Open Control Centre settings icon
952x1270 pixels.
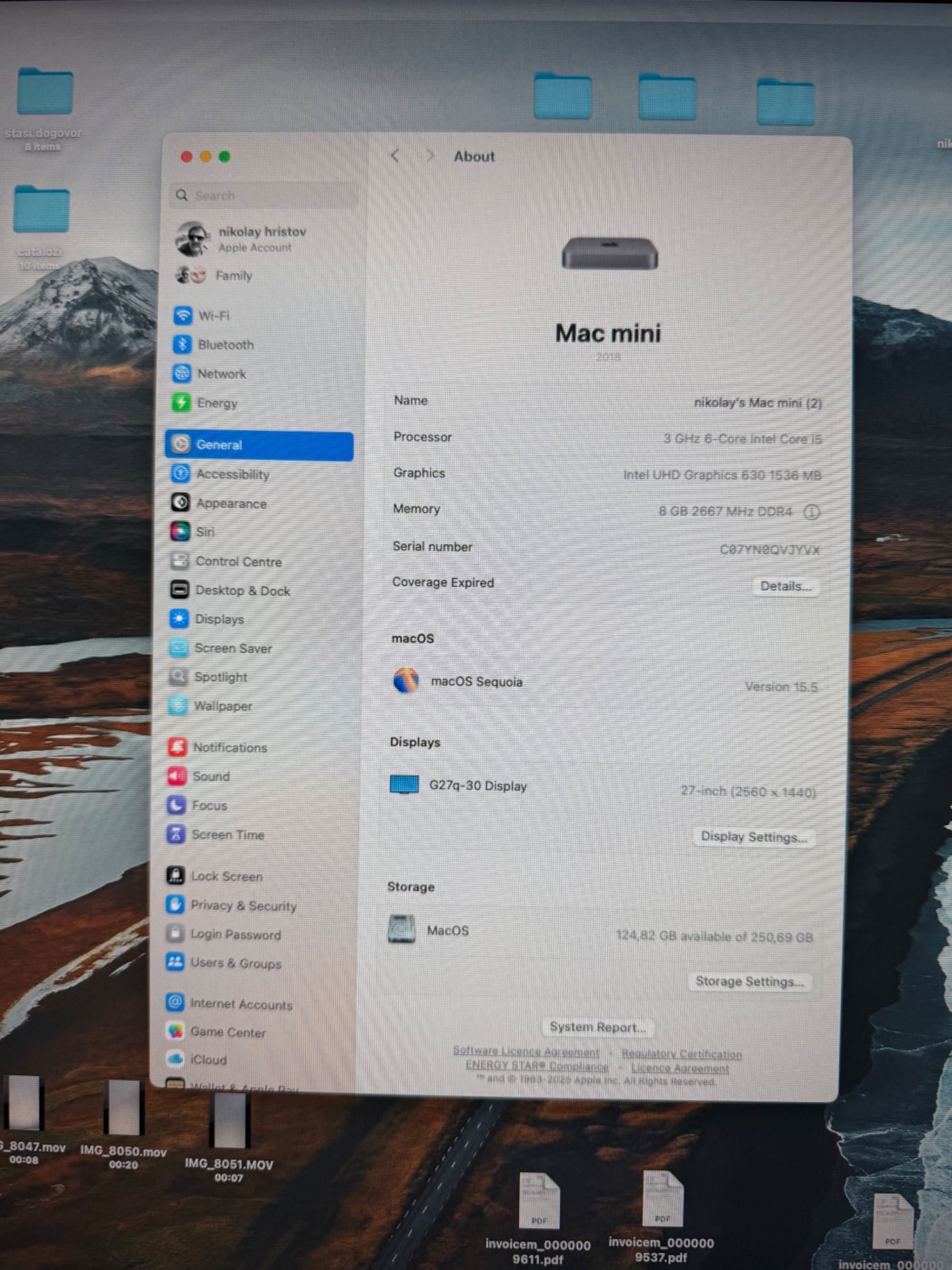[179, 560]
